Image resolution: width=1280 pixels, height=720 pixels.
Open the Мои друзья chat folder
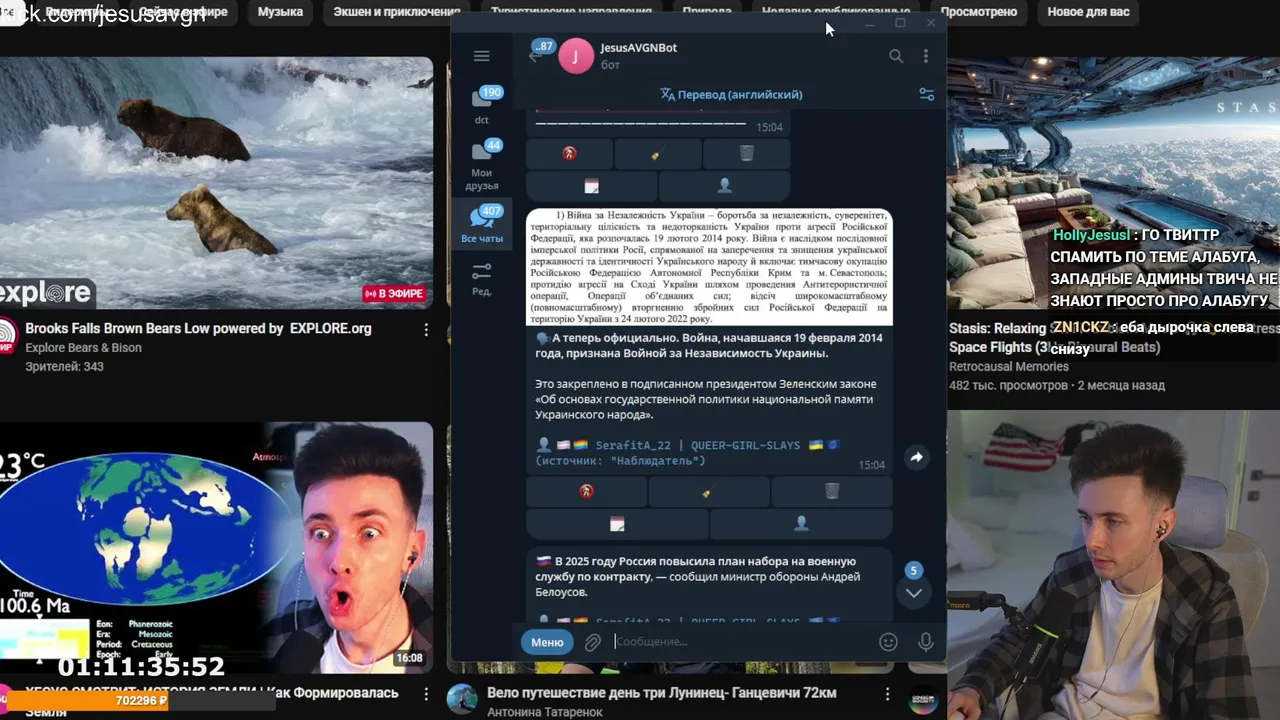482,166
